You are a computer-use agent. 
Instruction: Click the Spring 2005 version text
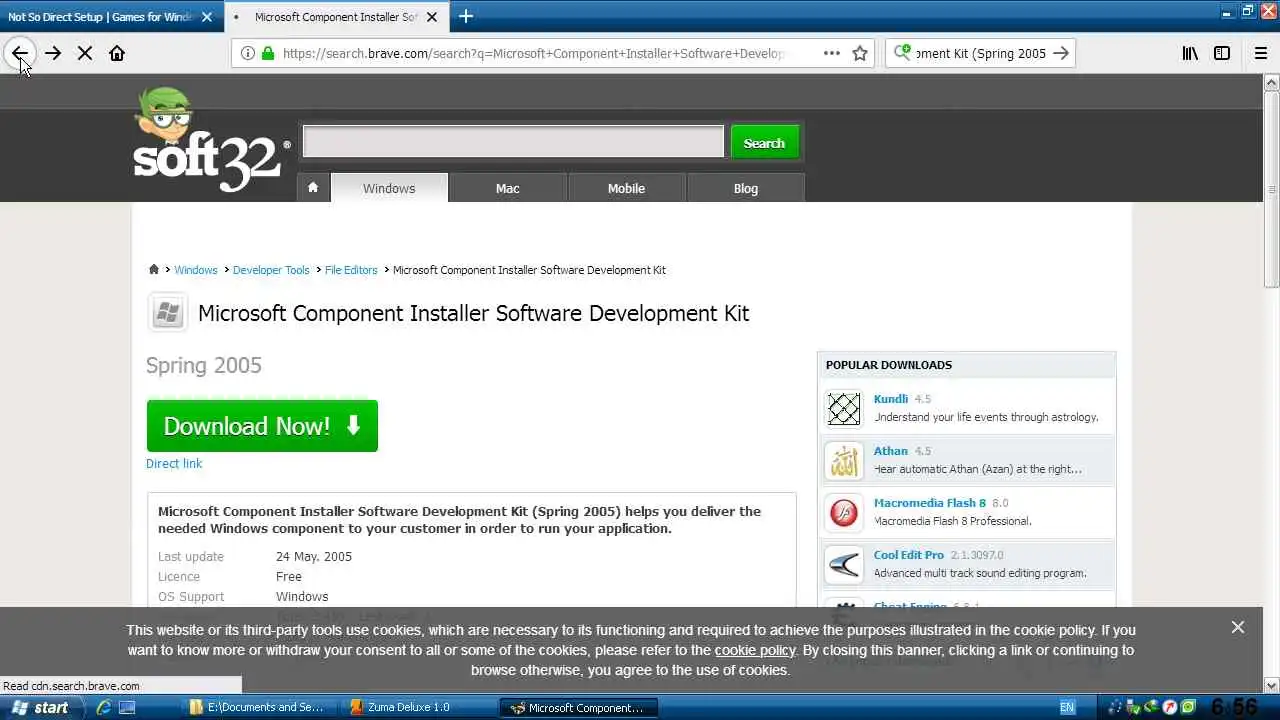tap(204, 365)
